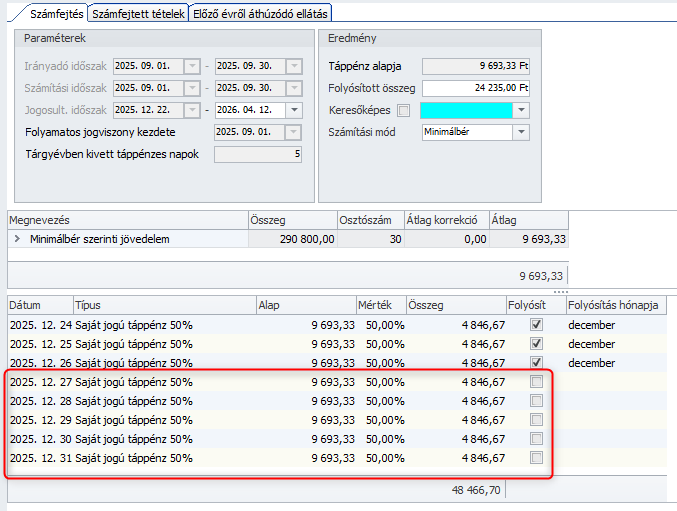Image resolution: width=677 pixels, height=511 pixels.
Task: Select the 2025. 12. 29 táppénz row
Action: click(130, 420)
